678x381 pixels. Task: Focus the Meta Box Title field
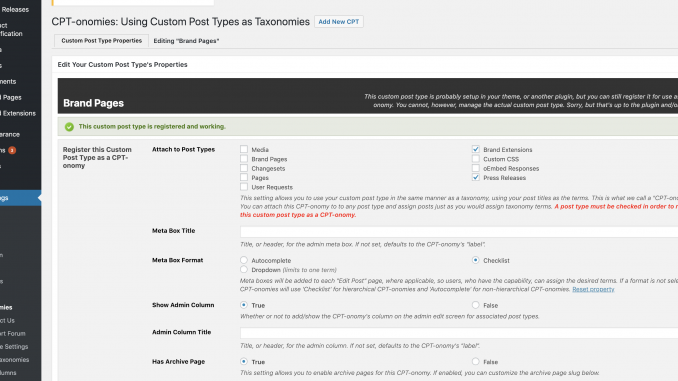[459, 232]
